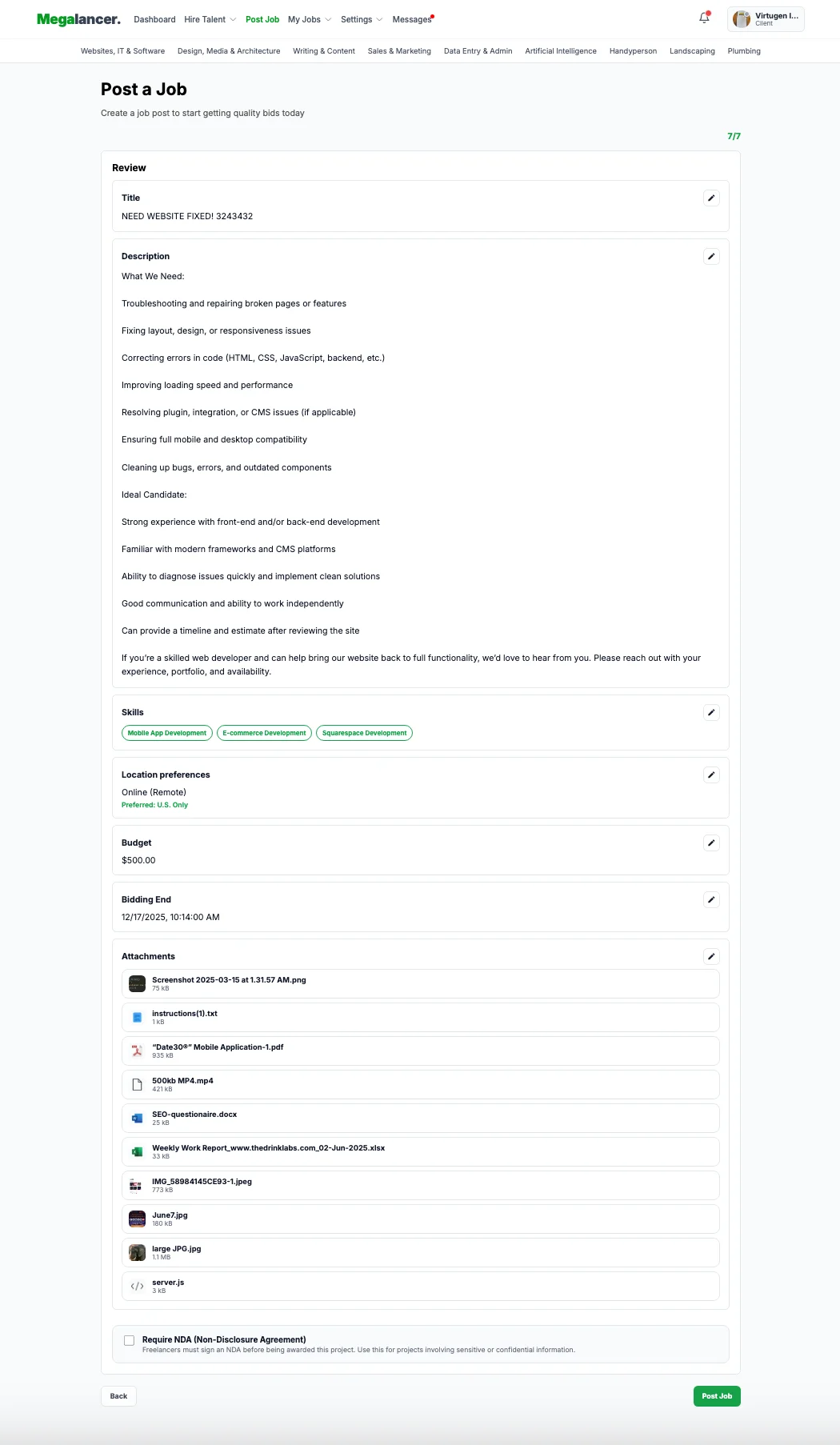Edit Location preferences with pencil icon
The width and height of the screenshot is (840, 1445).
coord(711,775)
